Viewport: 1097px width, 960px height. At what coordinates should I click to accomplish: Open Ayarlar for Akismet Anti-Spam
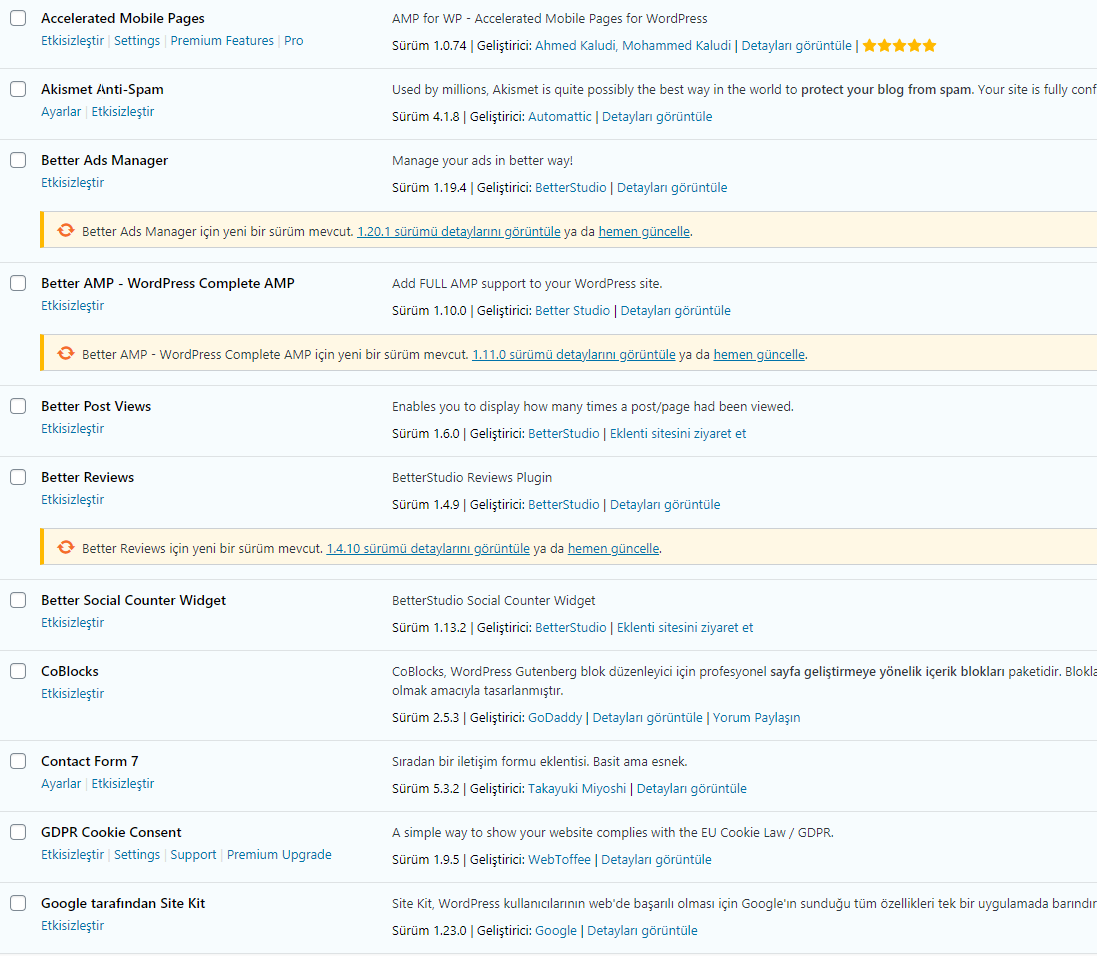[x=61, y=111]
